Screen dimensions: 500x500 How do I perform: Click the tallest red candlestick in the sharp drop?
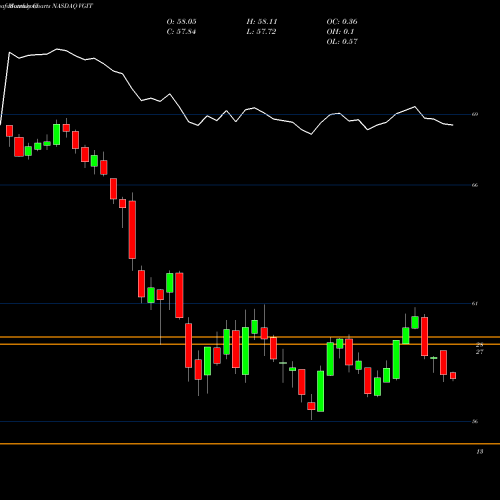[132, 230]
